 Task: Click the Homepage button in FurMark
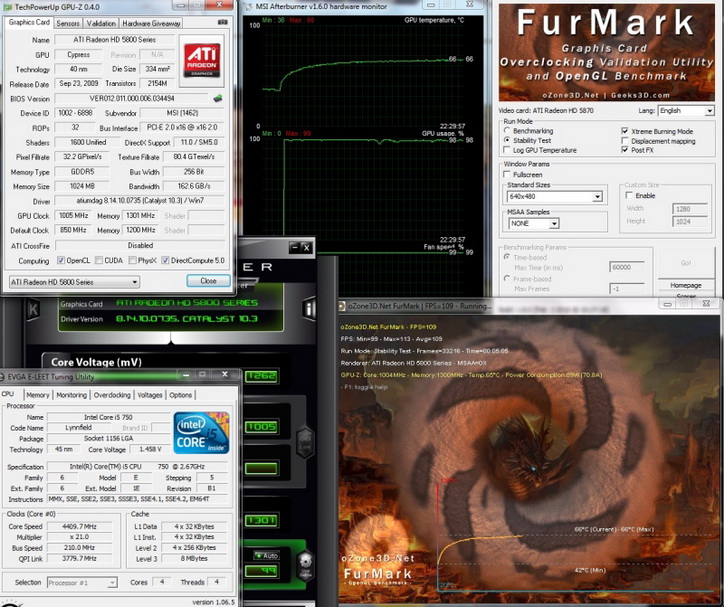[x=686, y=285]
